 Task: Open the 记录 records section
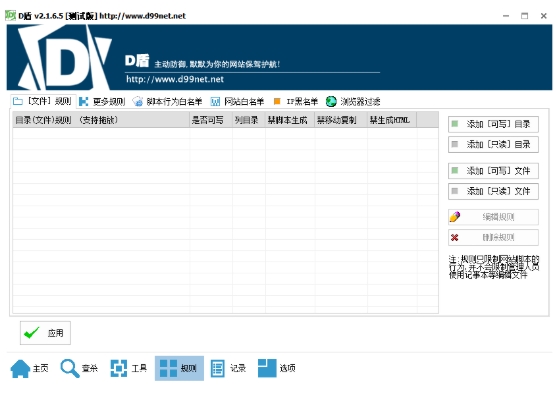(228, 368)
